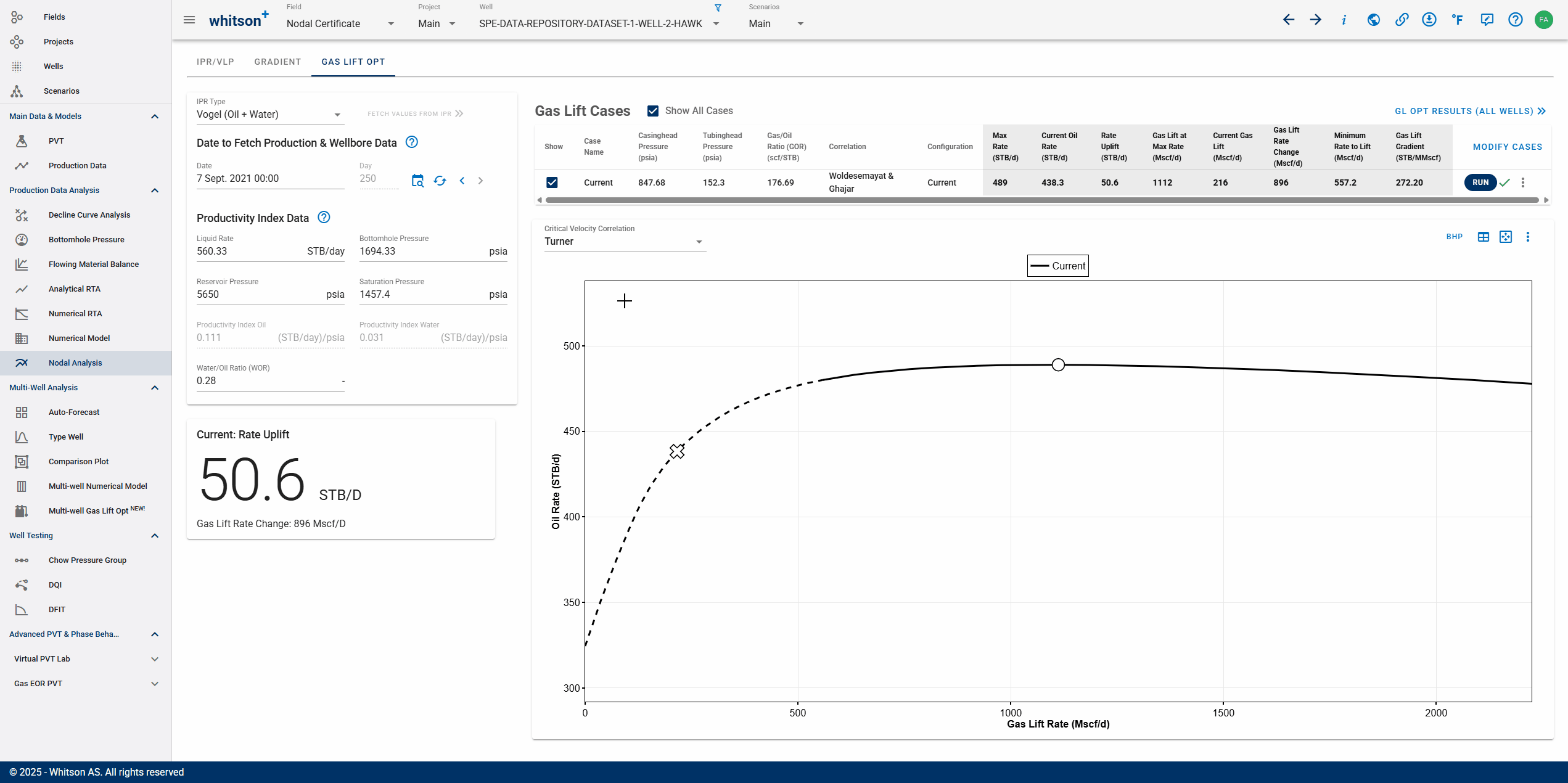Toggle the °F units icon
This screenshot has height=783, width=1568.
pyautogui.click(x=1458, y=20)
